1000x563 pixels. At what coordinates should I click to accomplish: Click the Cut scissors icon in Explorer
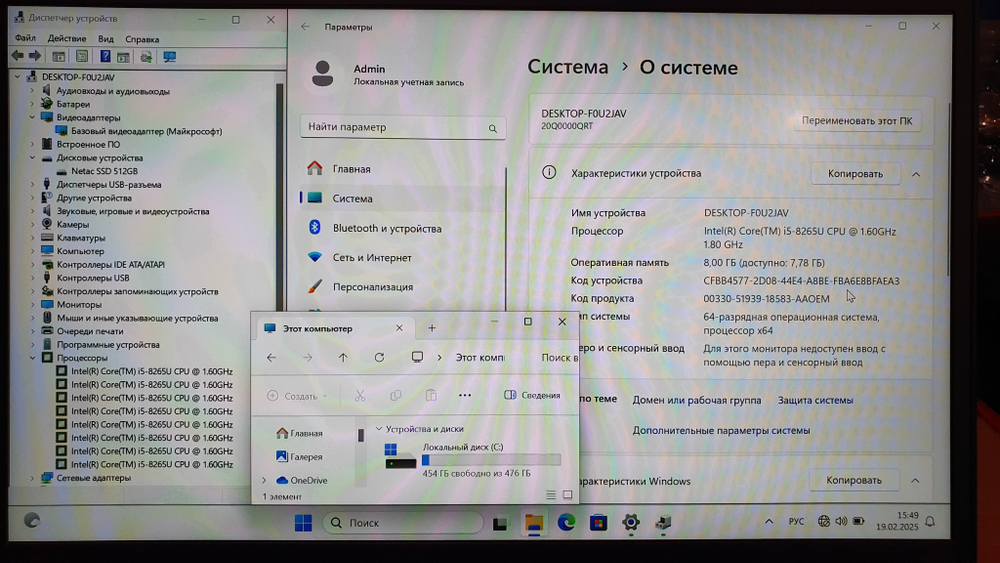pyautogui.click(x=360, y=396)
